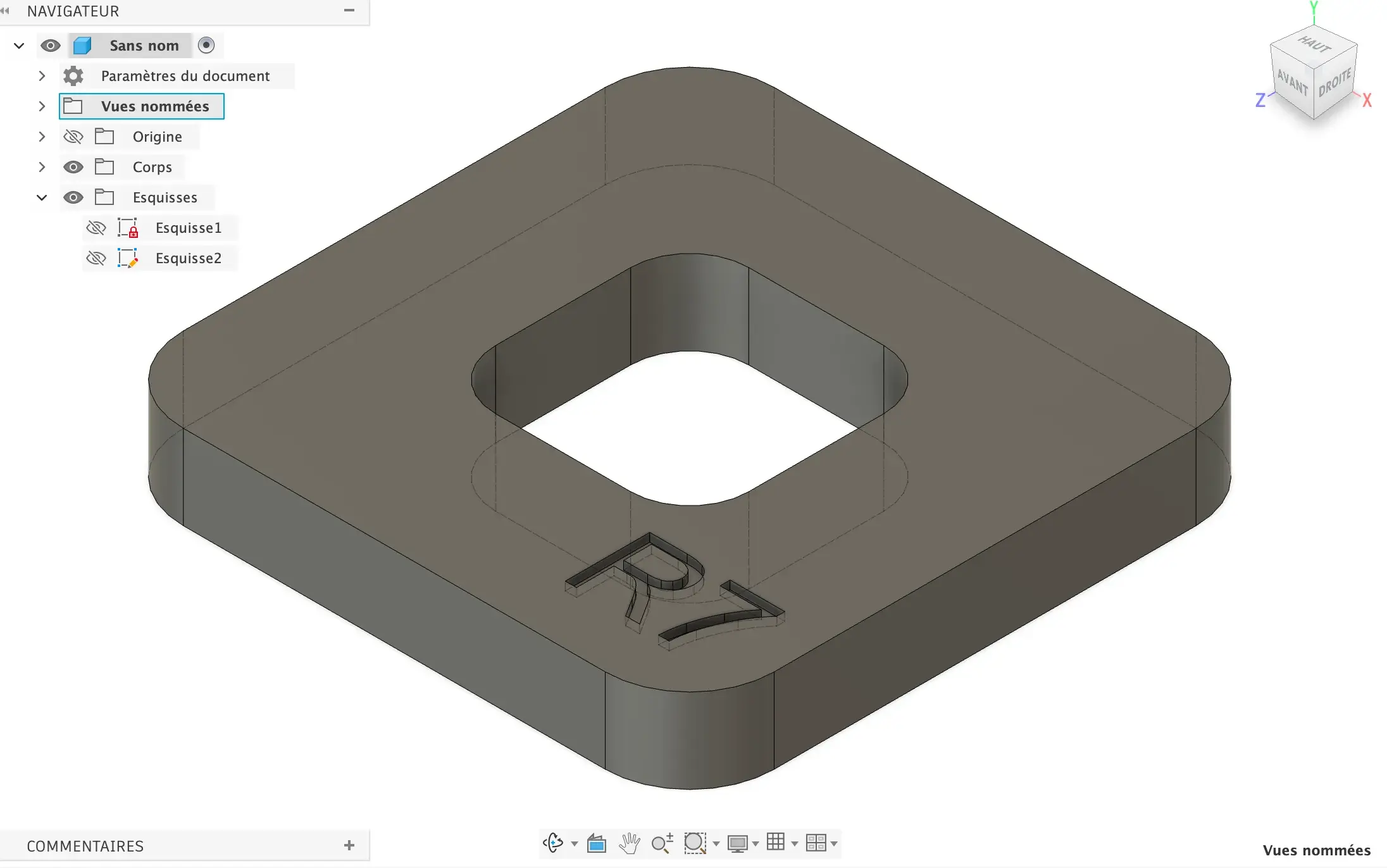1387x868 pixels.
Task: Select the Sans nom root component
Action: (x=144, y=46)
